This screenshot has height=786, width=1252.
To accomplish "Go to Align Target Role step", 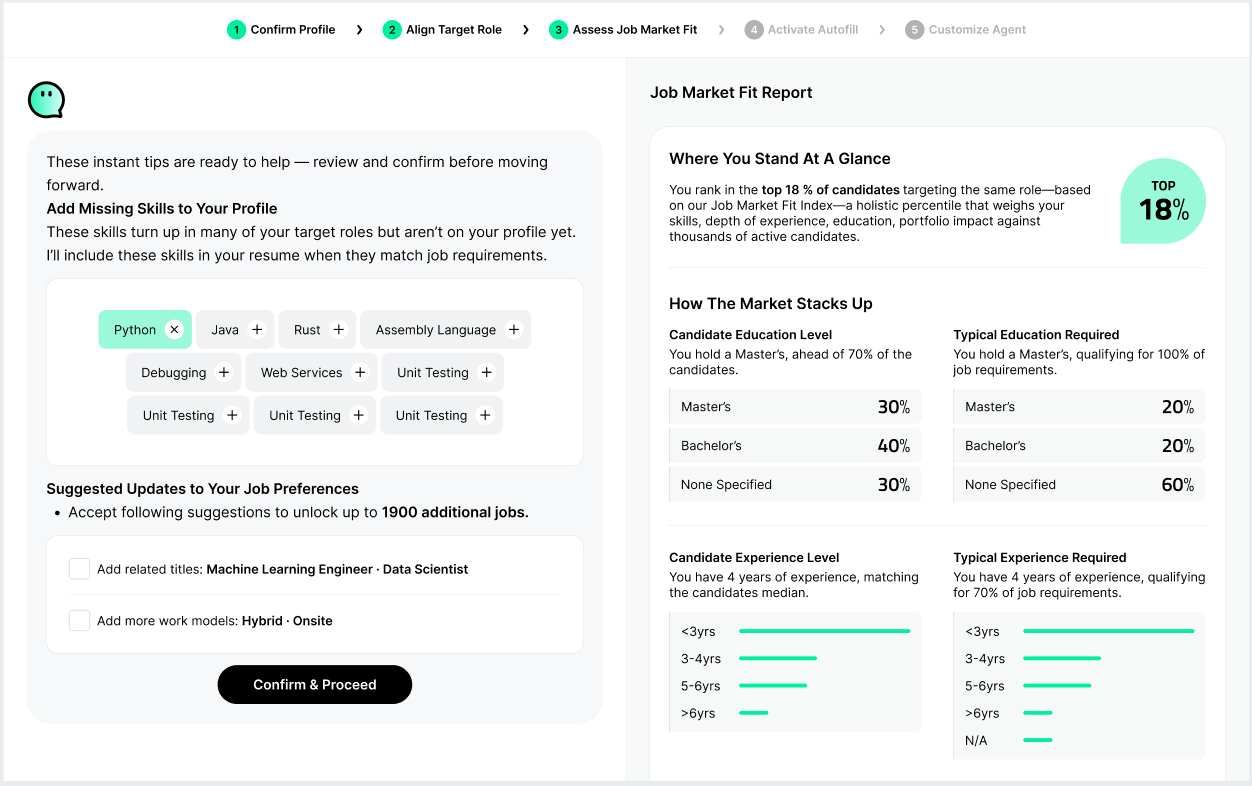I will (443, 30).
